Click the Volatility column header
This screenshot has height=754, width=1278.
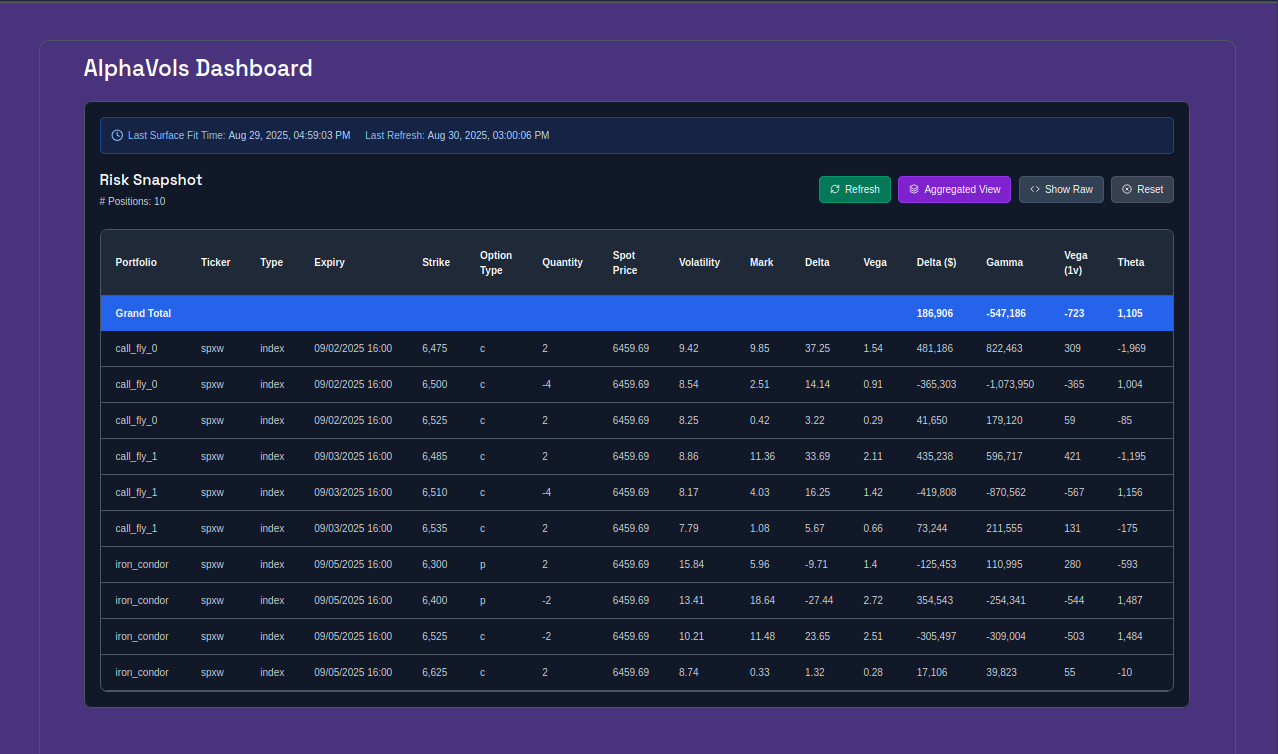[699, 262]
